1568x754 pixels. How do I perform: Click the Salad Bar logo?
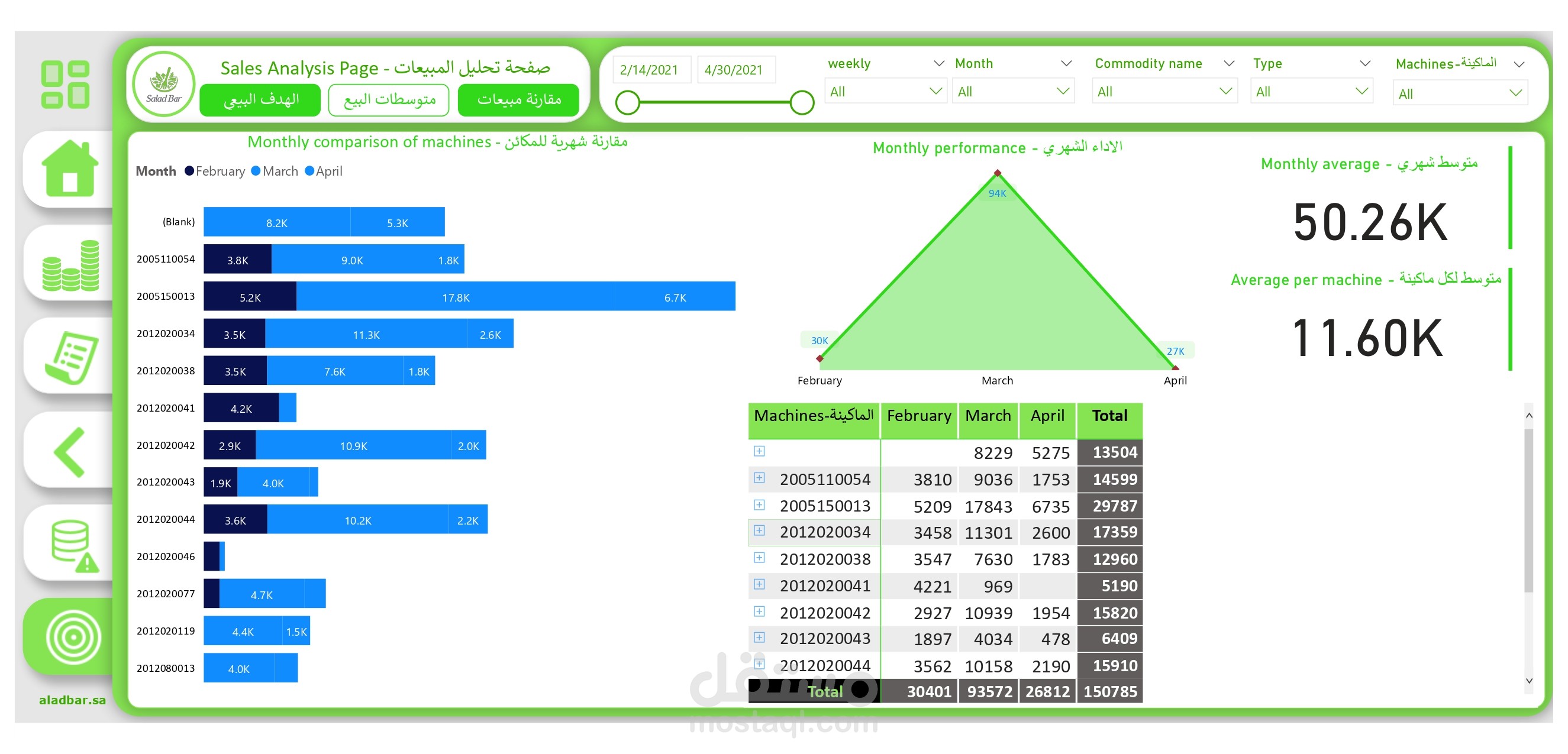pyautogui.click(x=164, y=85)
